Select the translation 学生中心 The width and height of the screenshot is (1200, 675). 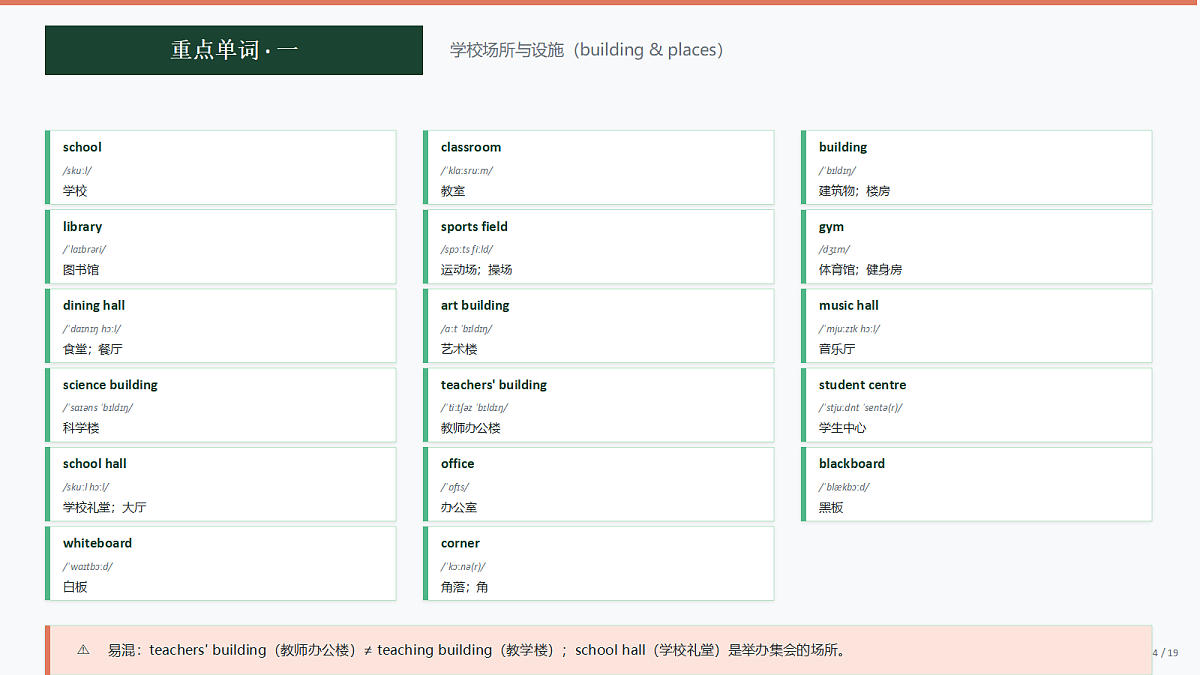843,428
